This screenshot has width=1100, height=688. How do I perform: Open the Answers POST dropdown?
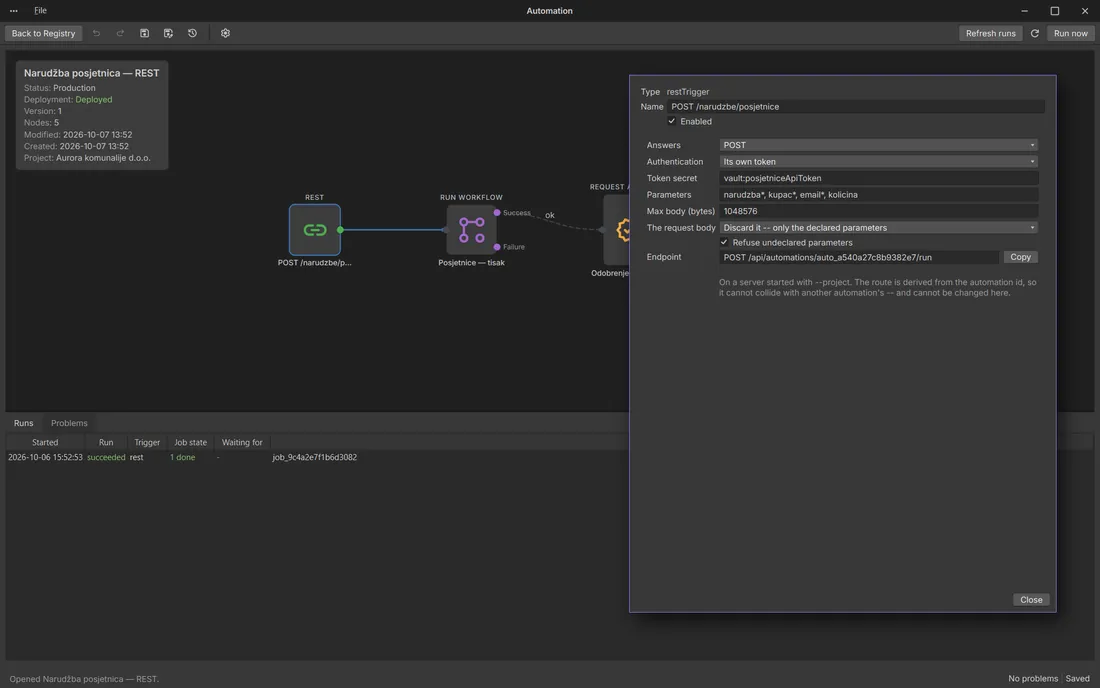[878, 145]
